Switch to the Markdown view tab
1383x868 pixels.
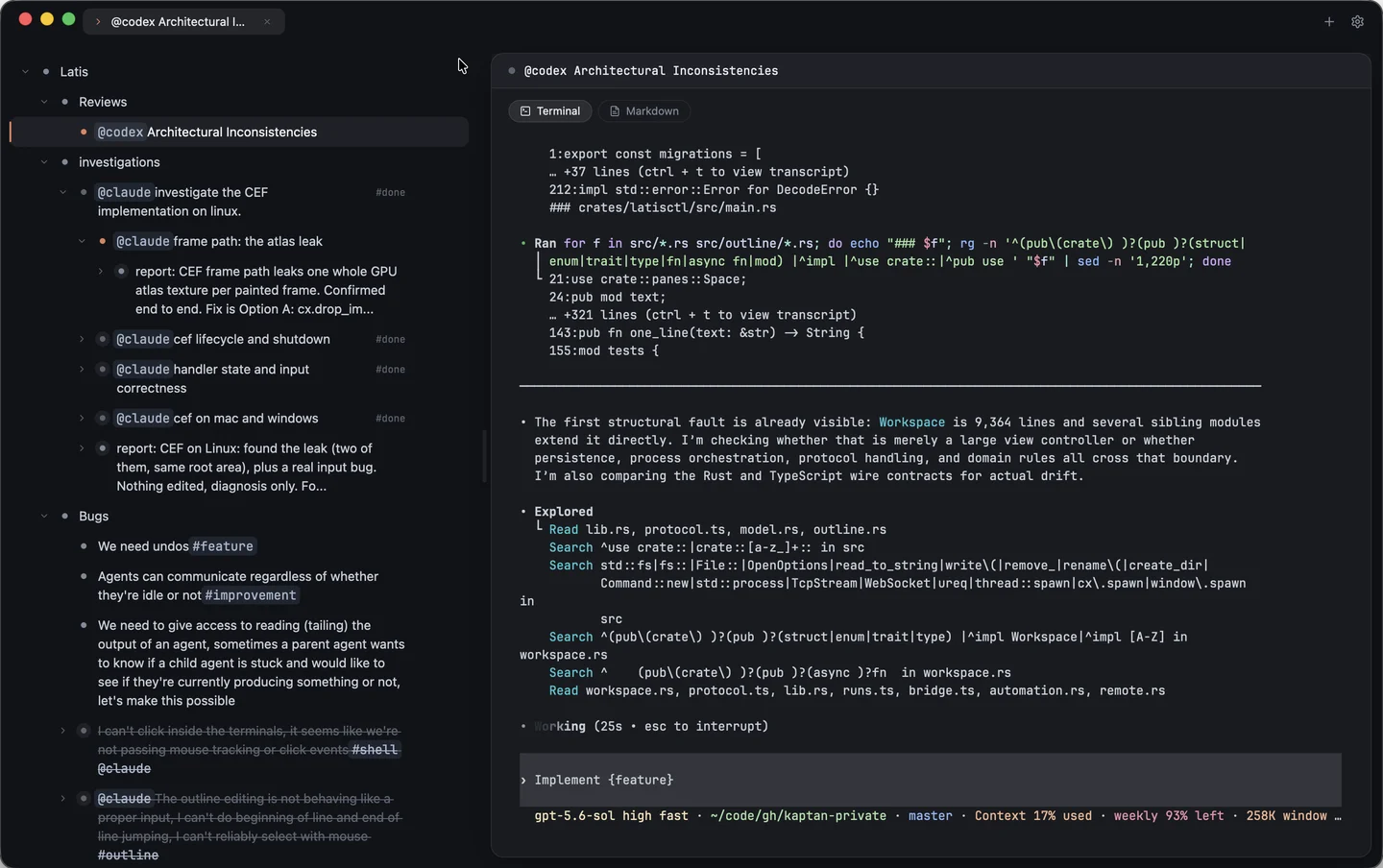pos(643,111)
